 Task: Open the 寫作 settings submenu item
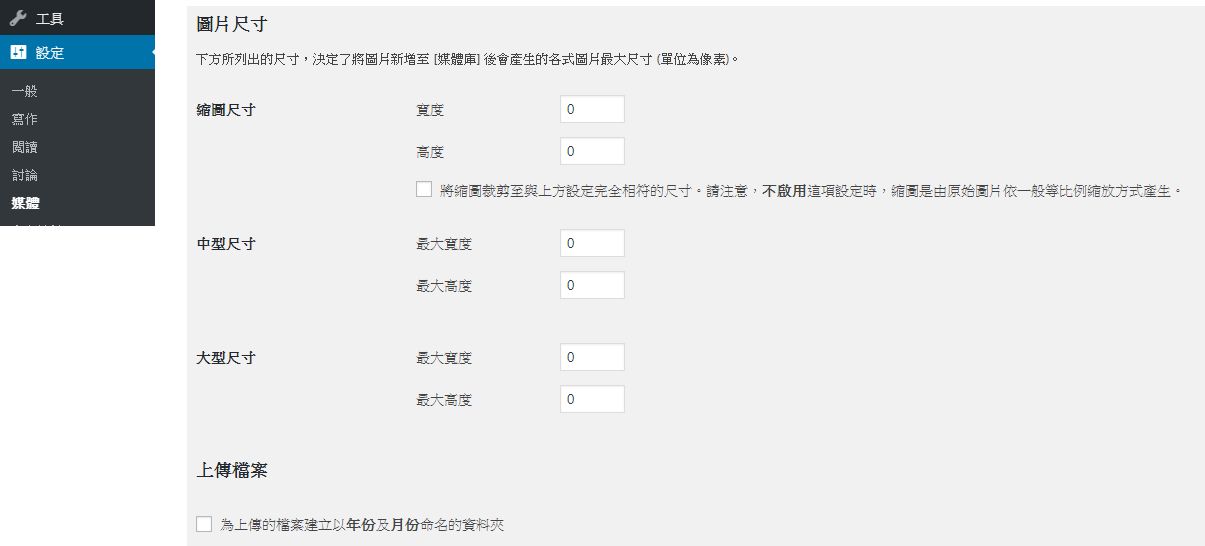25,119
